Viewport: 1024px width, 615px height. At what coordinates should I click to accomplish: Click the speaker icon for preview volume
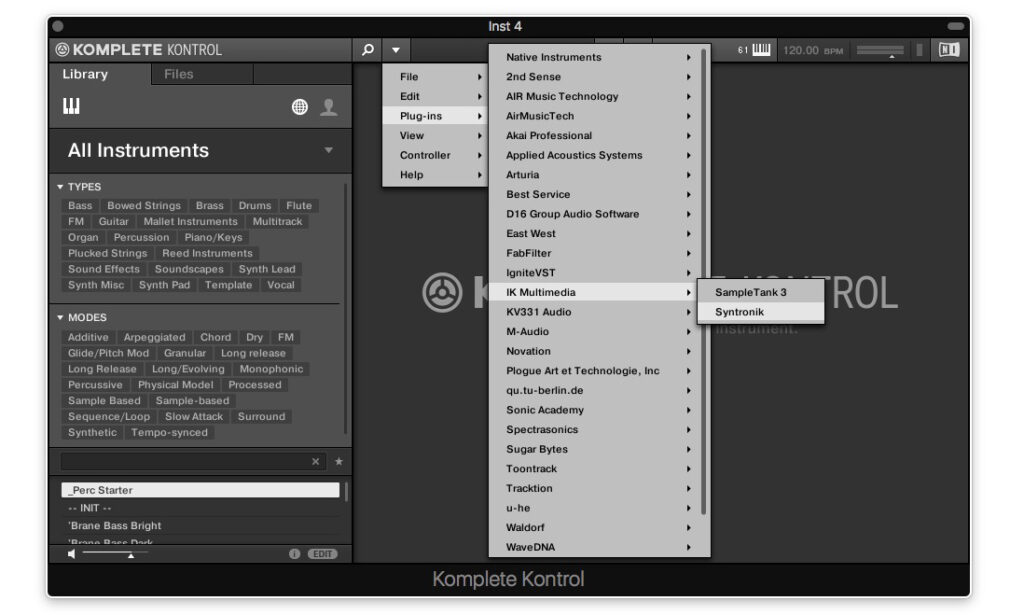click(72, 553)
